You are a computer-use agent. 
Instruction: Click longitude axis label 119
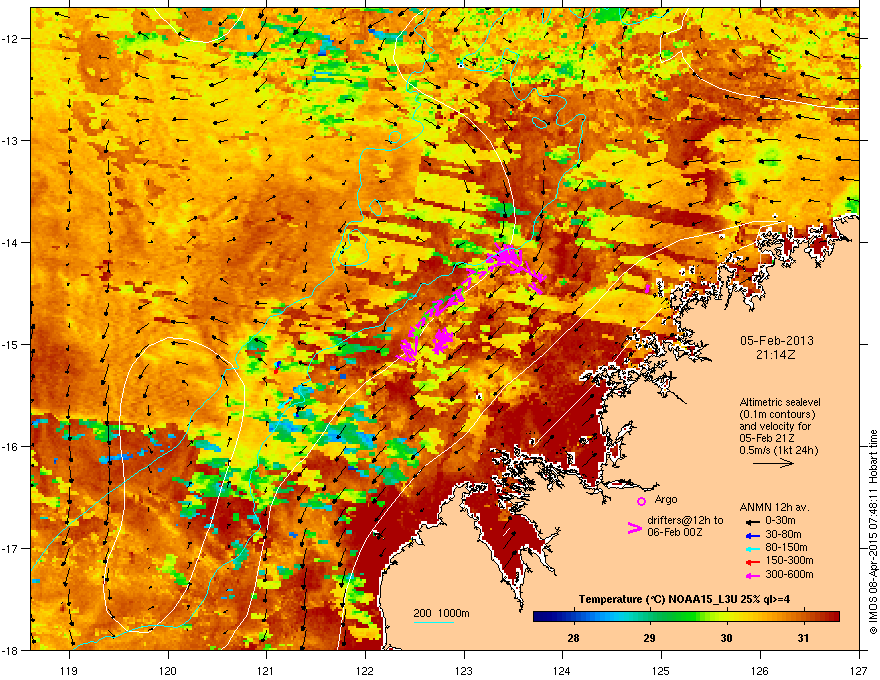click(x=69, y=670)
